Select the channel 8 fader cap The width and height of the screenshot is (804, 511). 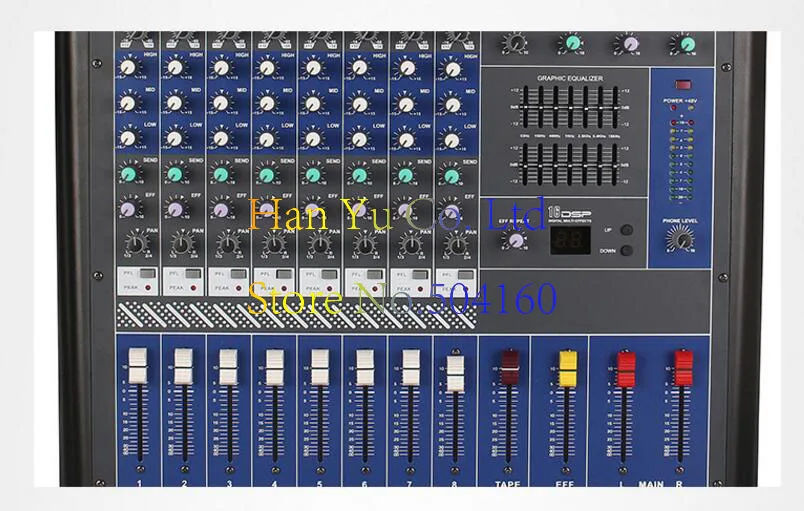click(455, 374)
